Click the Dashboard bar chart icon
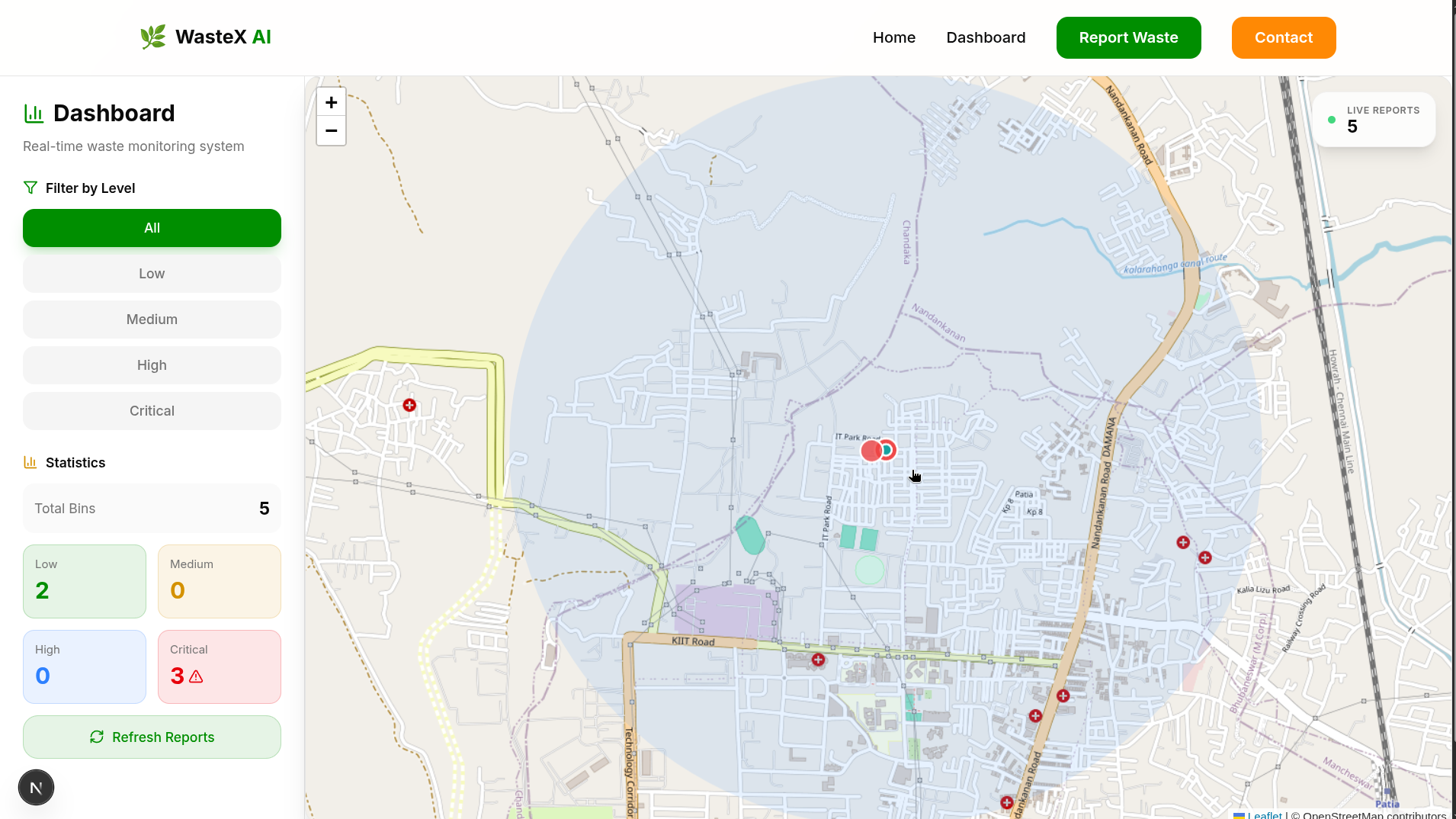Screen dimensions: 1456x819 (x=34, y=114)
